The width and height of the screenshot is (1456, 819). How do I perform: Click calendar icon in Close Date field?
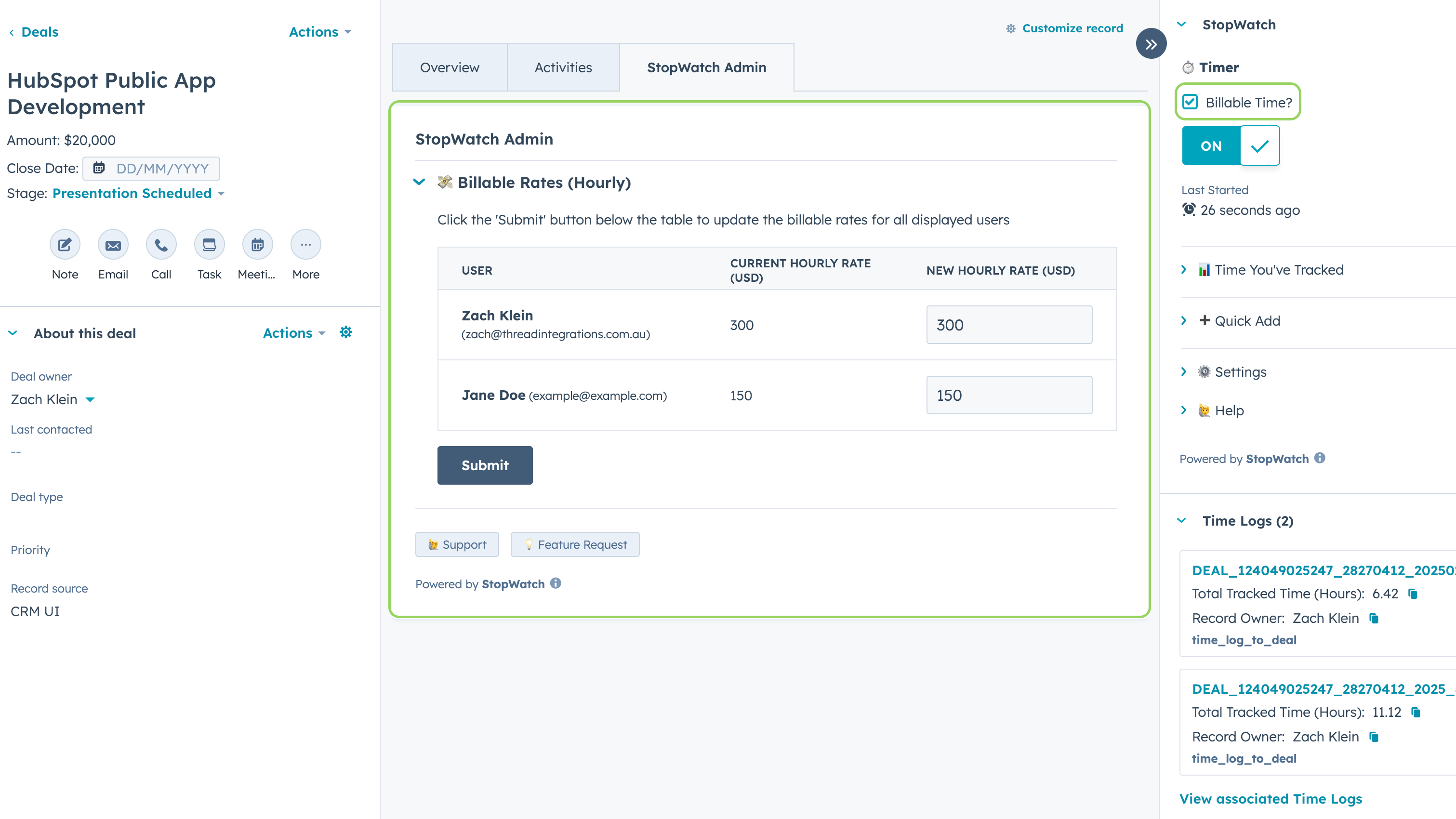pos(99,168)
